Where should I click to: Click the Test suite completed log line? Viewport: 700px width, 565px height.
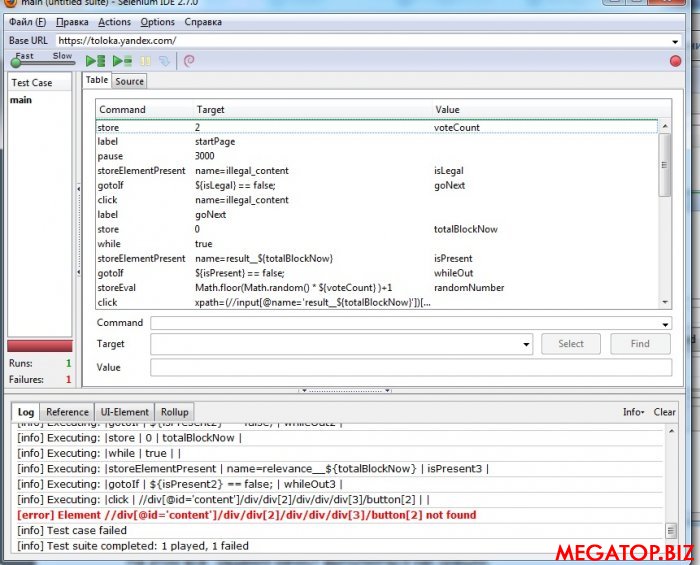pyautogui.click(x=133, y=546)
